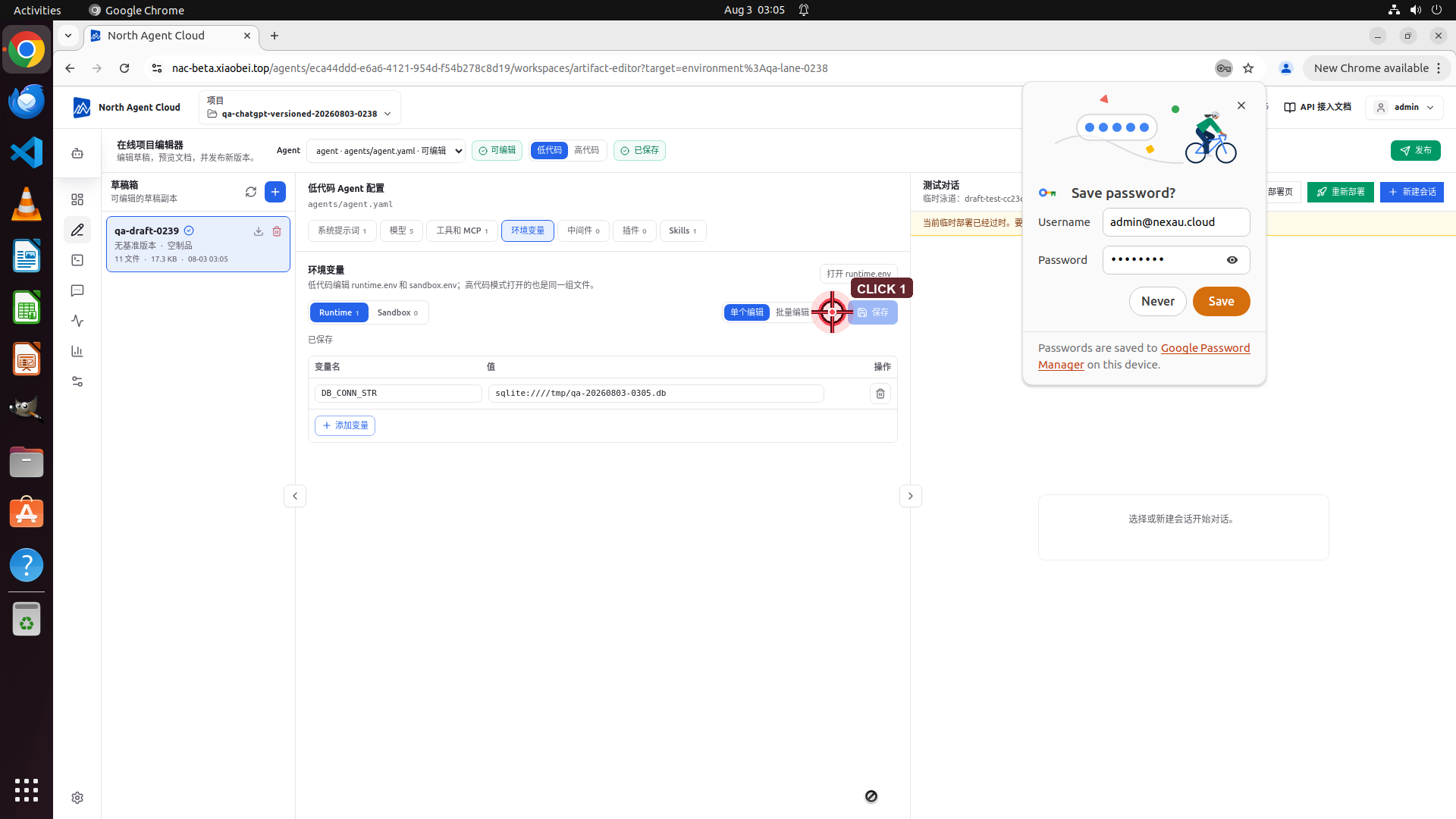Select batch edit (批量编辑) mode

(x=792, y=312)
